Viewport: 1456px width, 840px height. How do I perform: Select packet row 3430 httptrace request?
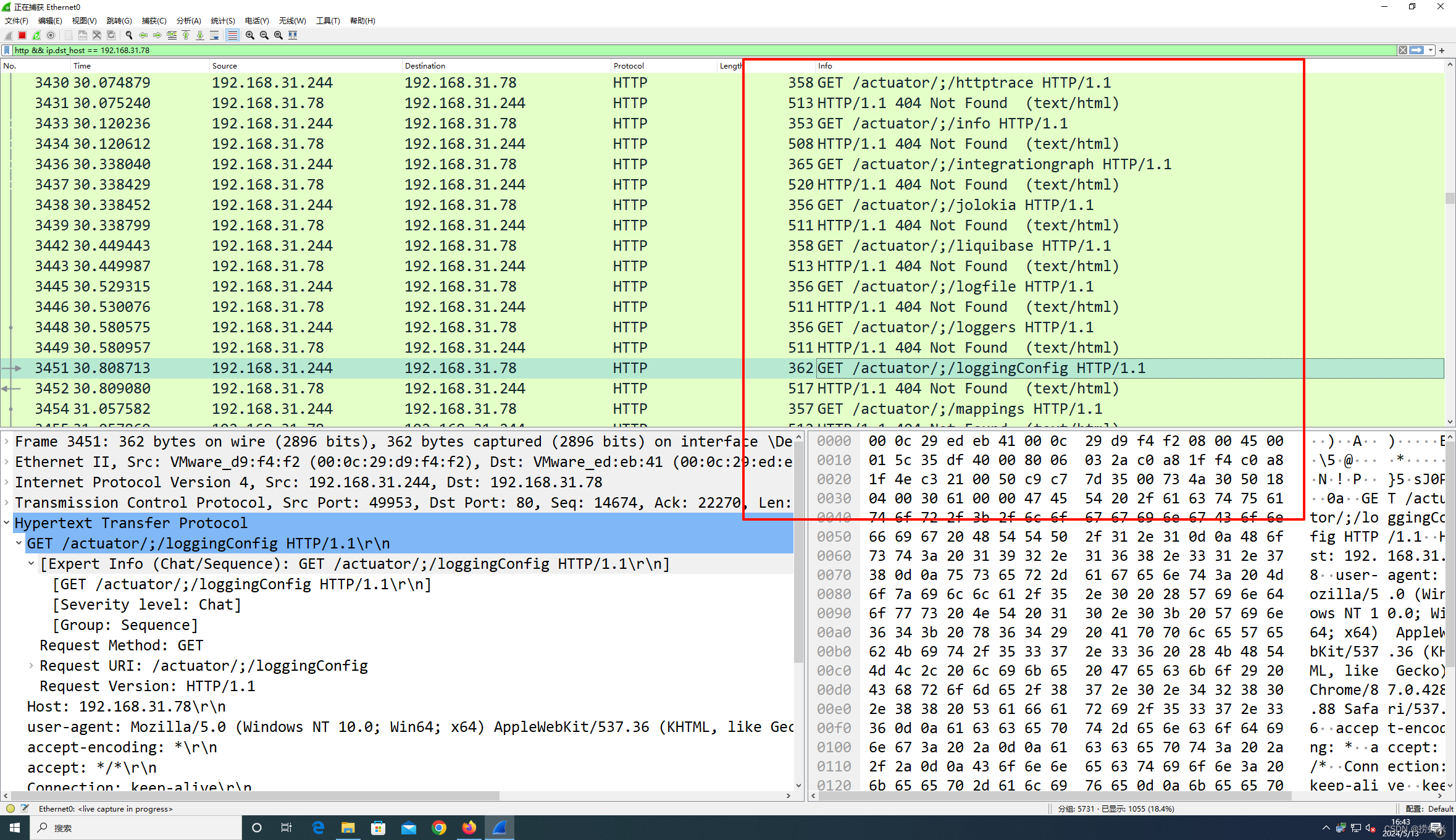point(400,82)
